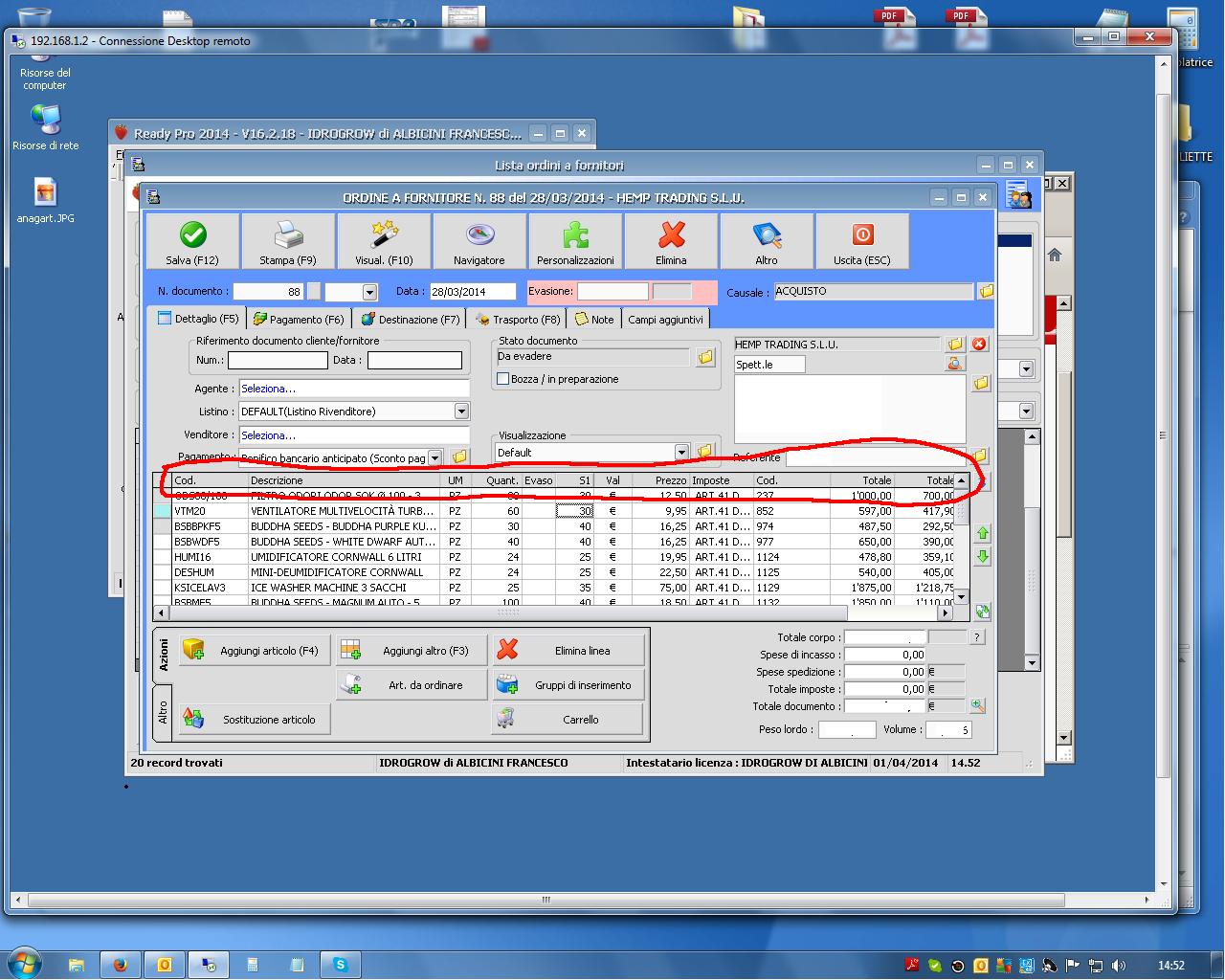Switch to the Destinazione (F7) tab

[411, 319]
